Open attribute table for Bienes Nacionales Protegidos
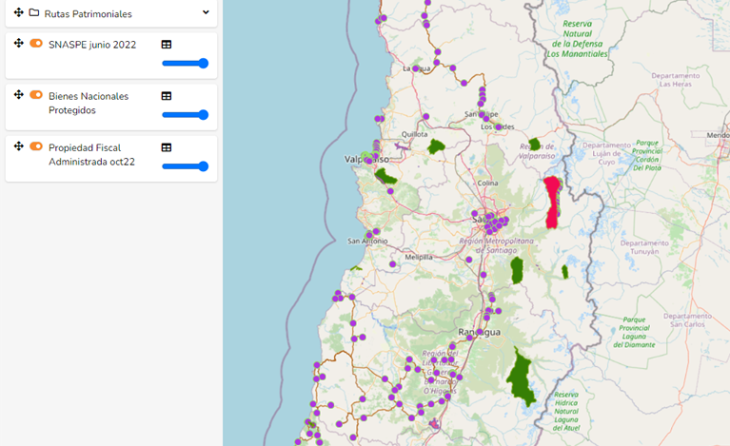730x446 pixels. point(167,96)
